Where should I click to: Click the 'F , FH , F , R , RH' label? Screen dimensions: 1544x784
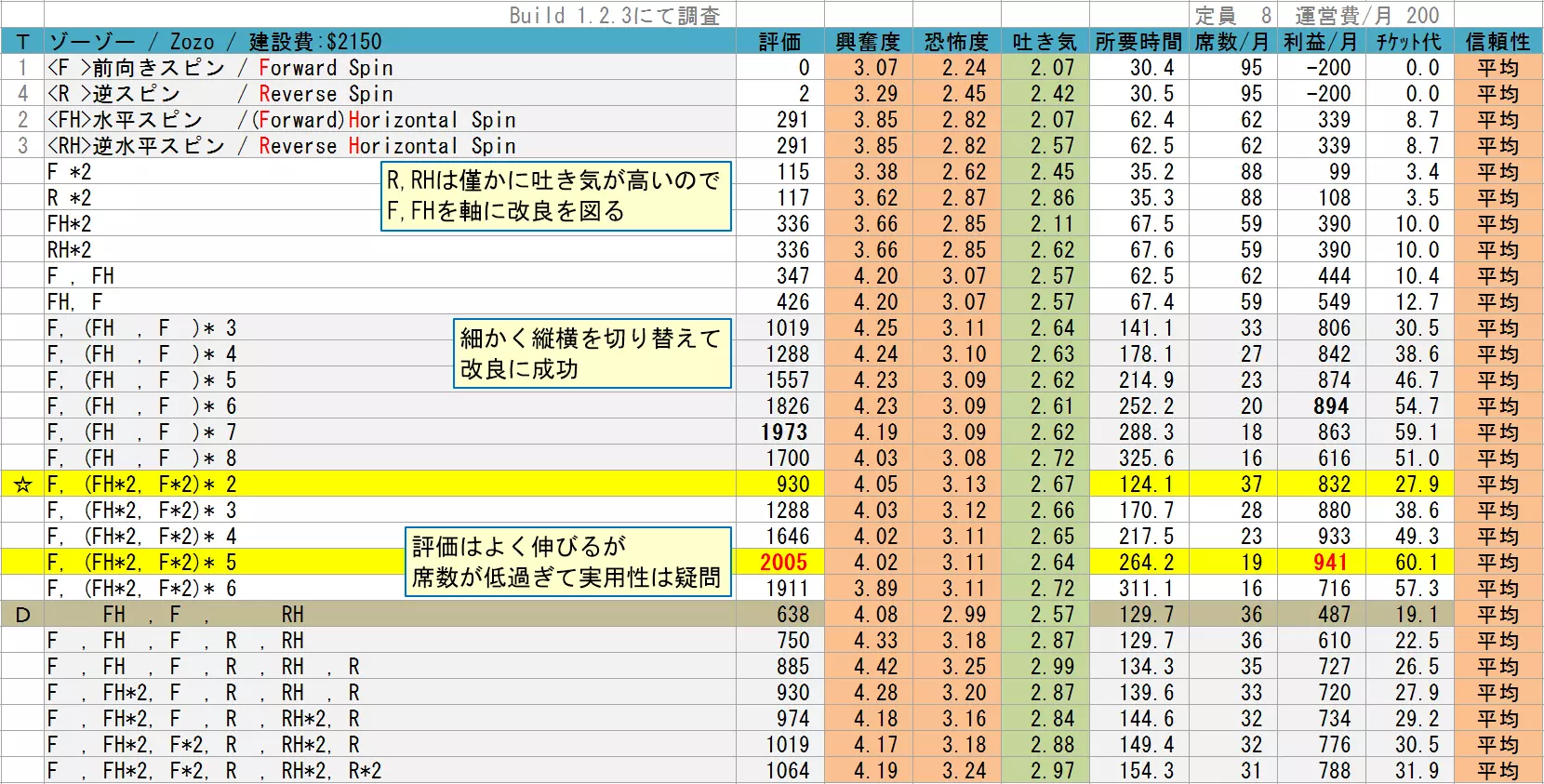(176, 641)
